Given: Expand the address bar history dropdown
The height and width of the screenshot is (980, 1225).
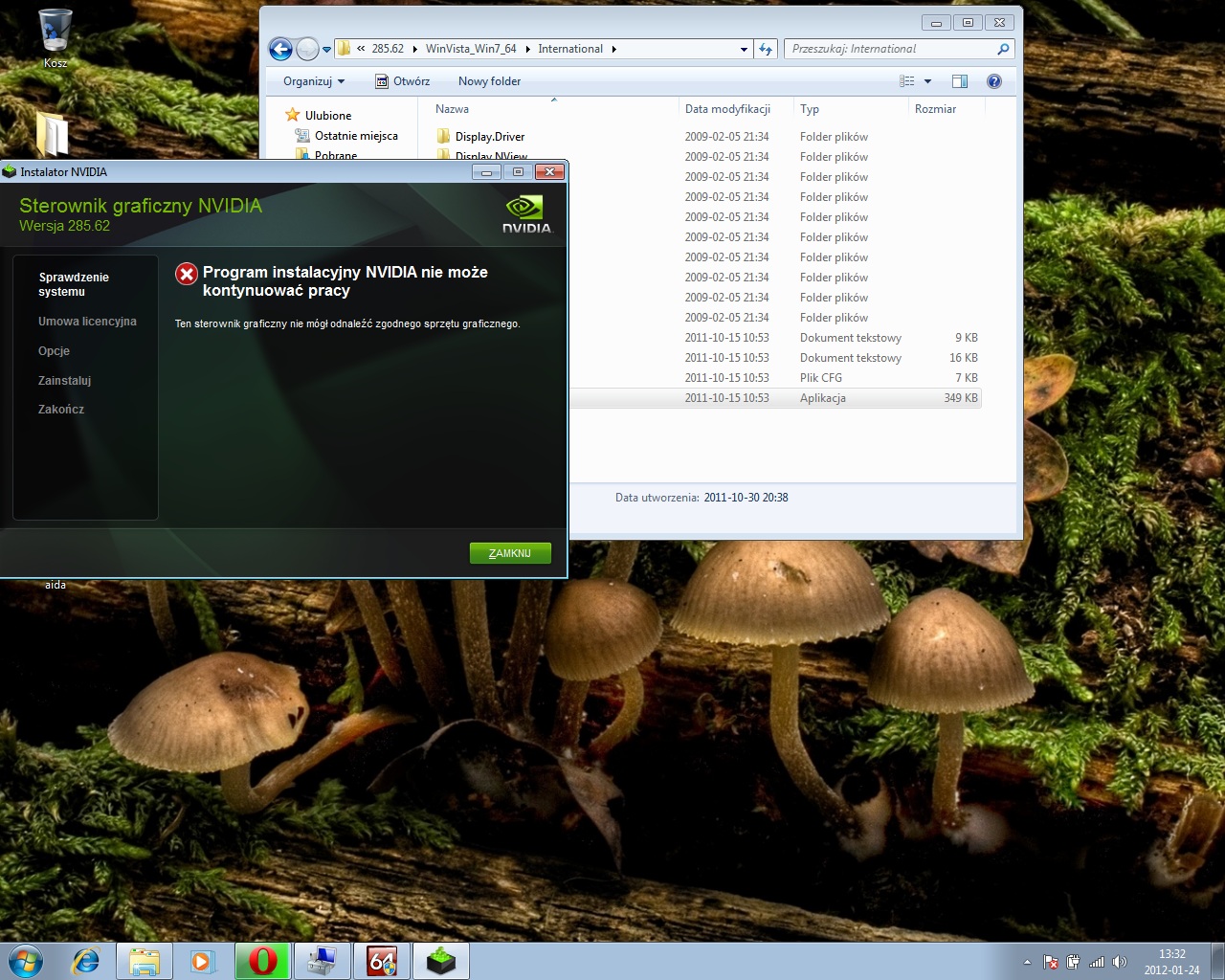Looking at the screenshot, I should (x=744, y=49).
